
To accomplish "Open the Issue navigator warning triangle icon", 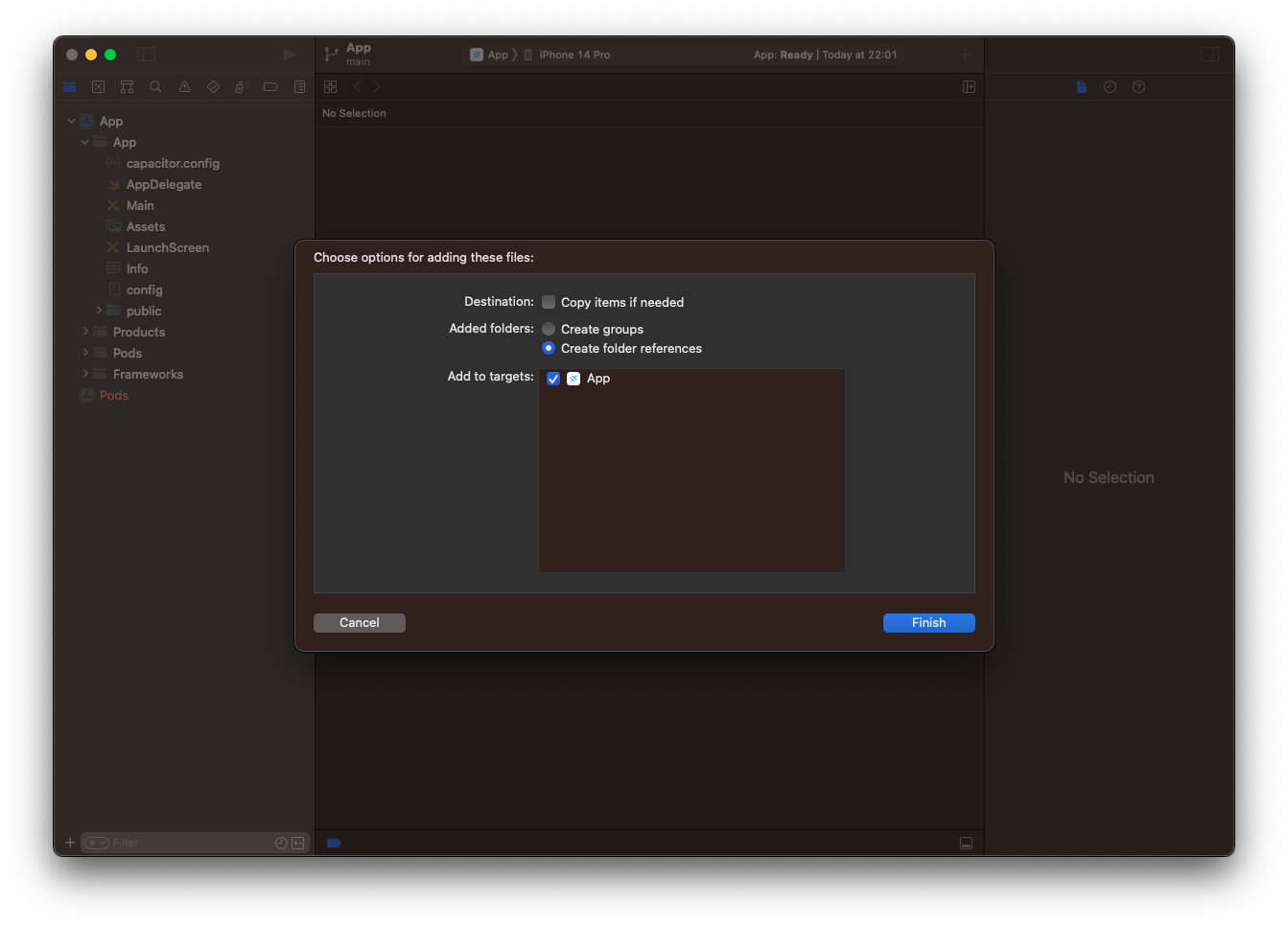I will coord(184,86).
